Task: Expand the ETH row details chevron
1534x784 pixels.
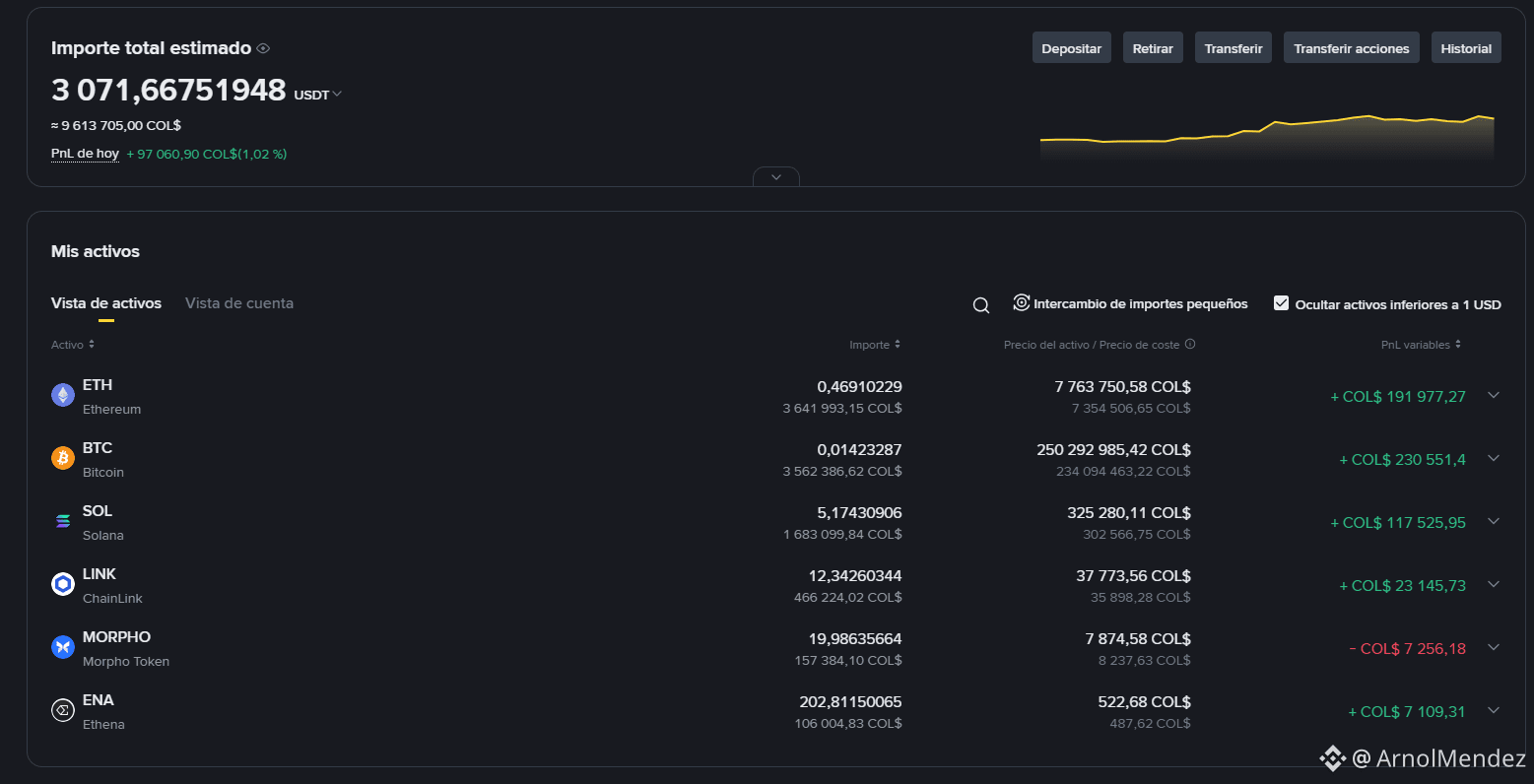Action: pos(1494,395)
